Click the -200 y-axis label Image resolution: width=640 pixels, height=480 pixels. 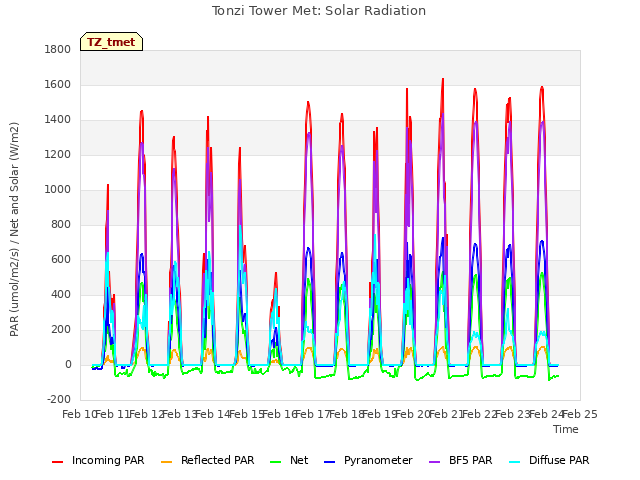point(59,400)
